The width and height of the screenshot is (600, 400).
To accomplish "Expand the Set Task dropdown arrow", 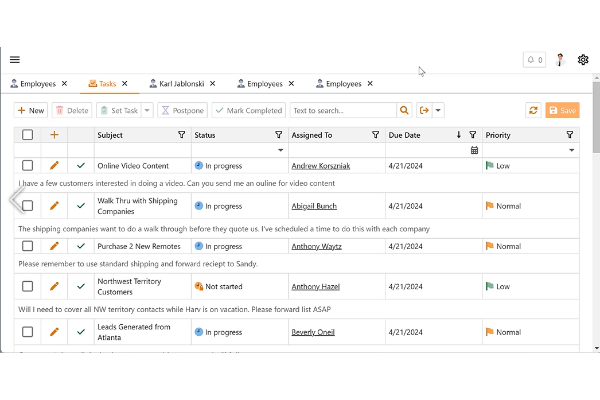I will [x=148, y=110].
